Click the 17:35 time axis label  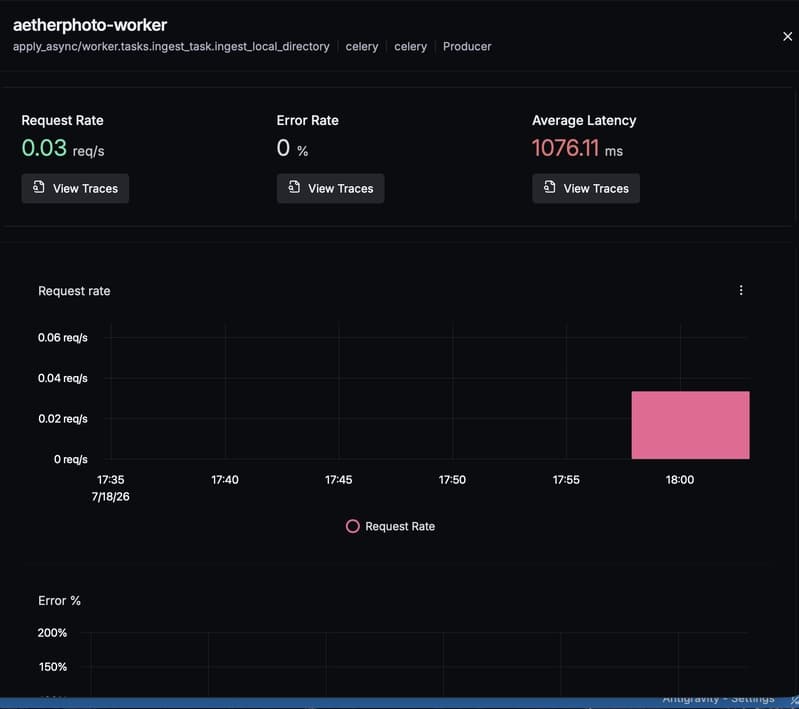tap(111, 480)
